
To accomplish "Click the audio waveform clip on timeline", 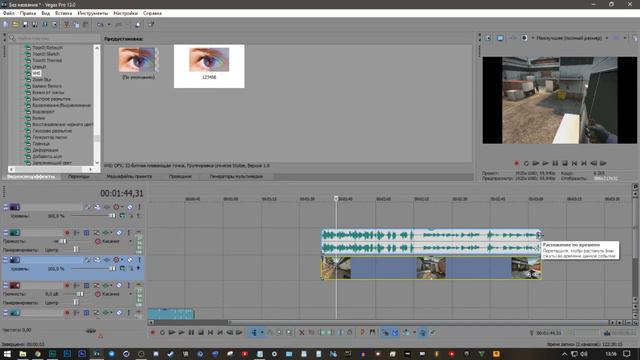I will (x=431, y=242).
